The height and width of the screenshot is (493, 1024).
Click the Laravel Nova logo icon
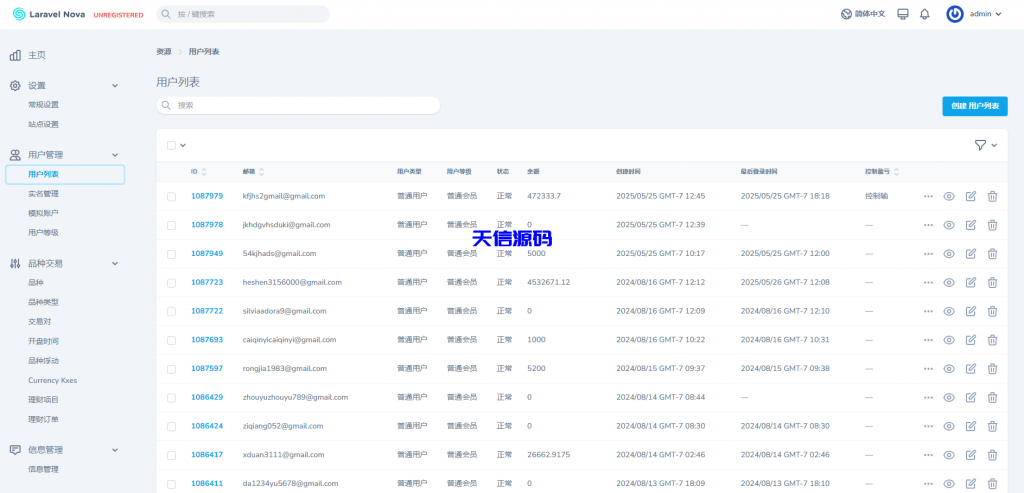19,14
